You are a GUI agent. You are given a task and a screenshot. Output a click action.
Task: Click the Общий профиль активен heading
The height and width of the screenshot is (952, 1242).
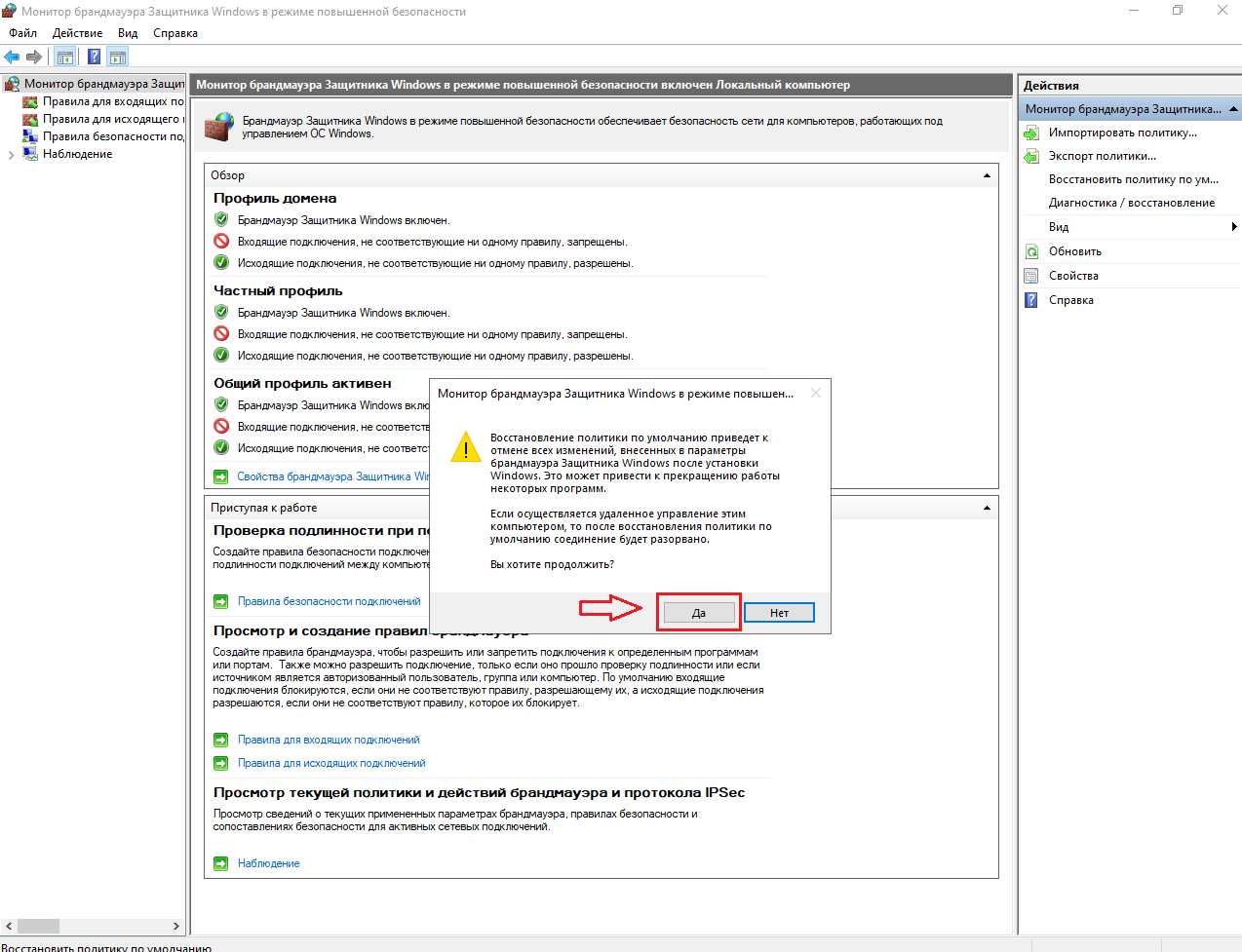click(x=302, y=383)
